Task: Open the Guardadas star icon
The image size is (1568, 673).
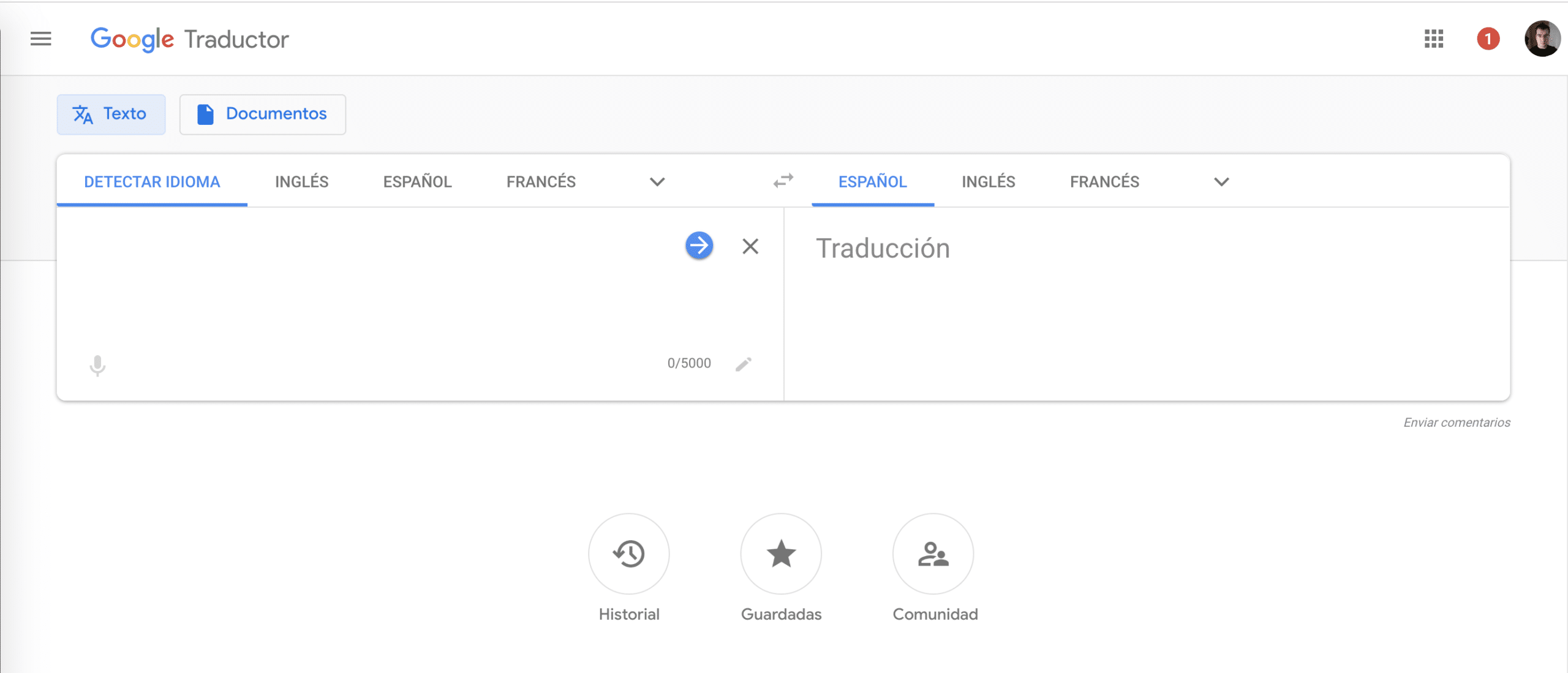Action: [x=781, y=554]
